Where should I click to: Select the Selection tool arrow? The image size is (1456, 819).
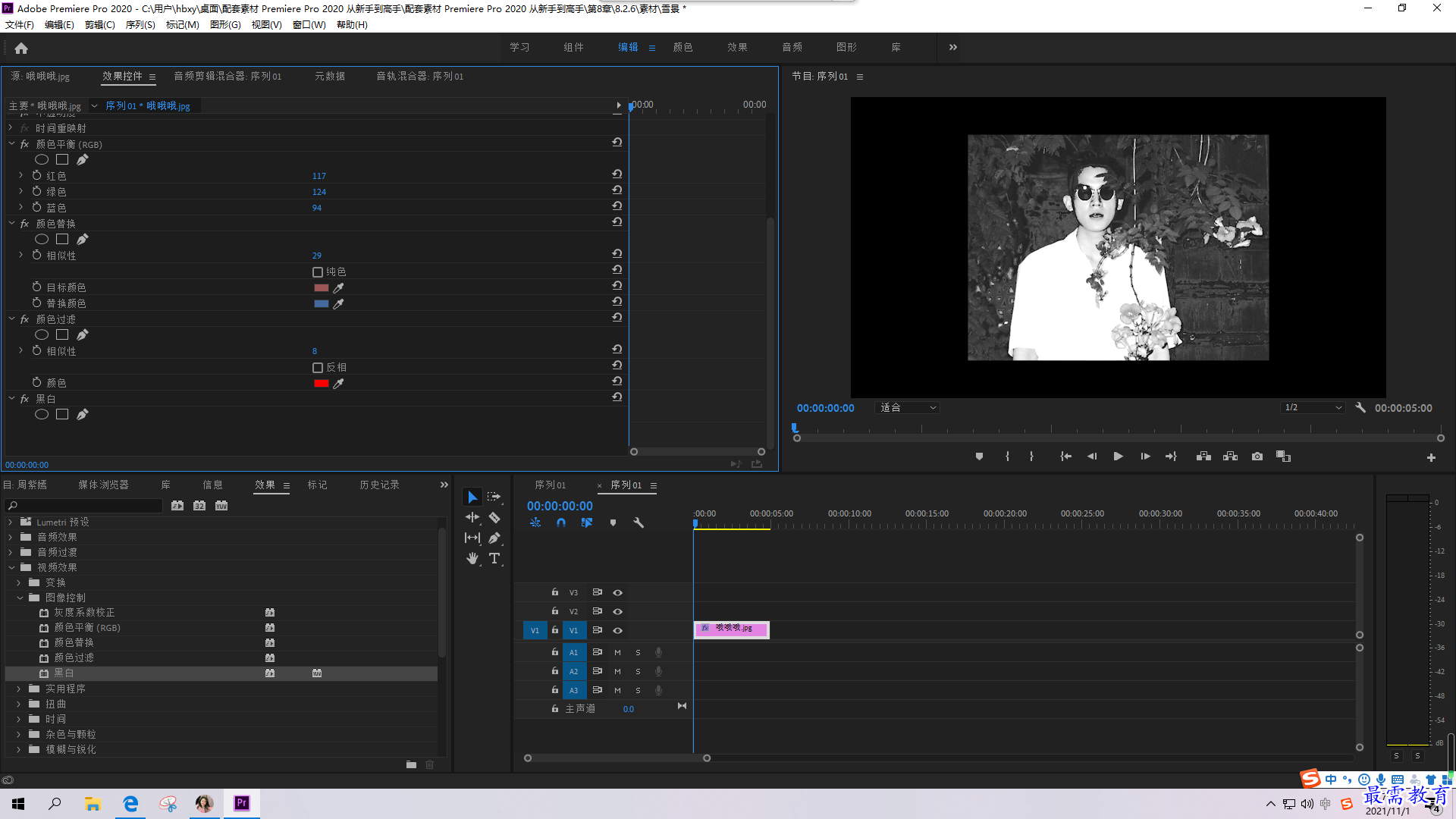click(x=472, y=497)
